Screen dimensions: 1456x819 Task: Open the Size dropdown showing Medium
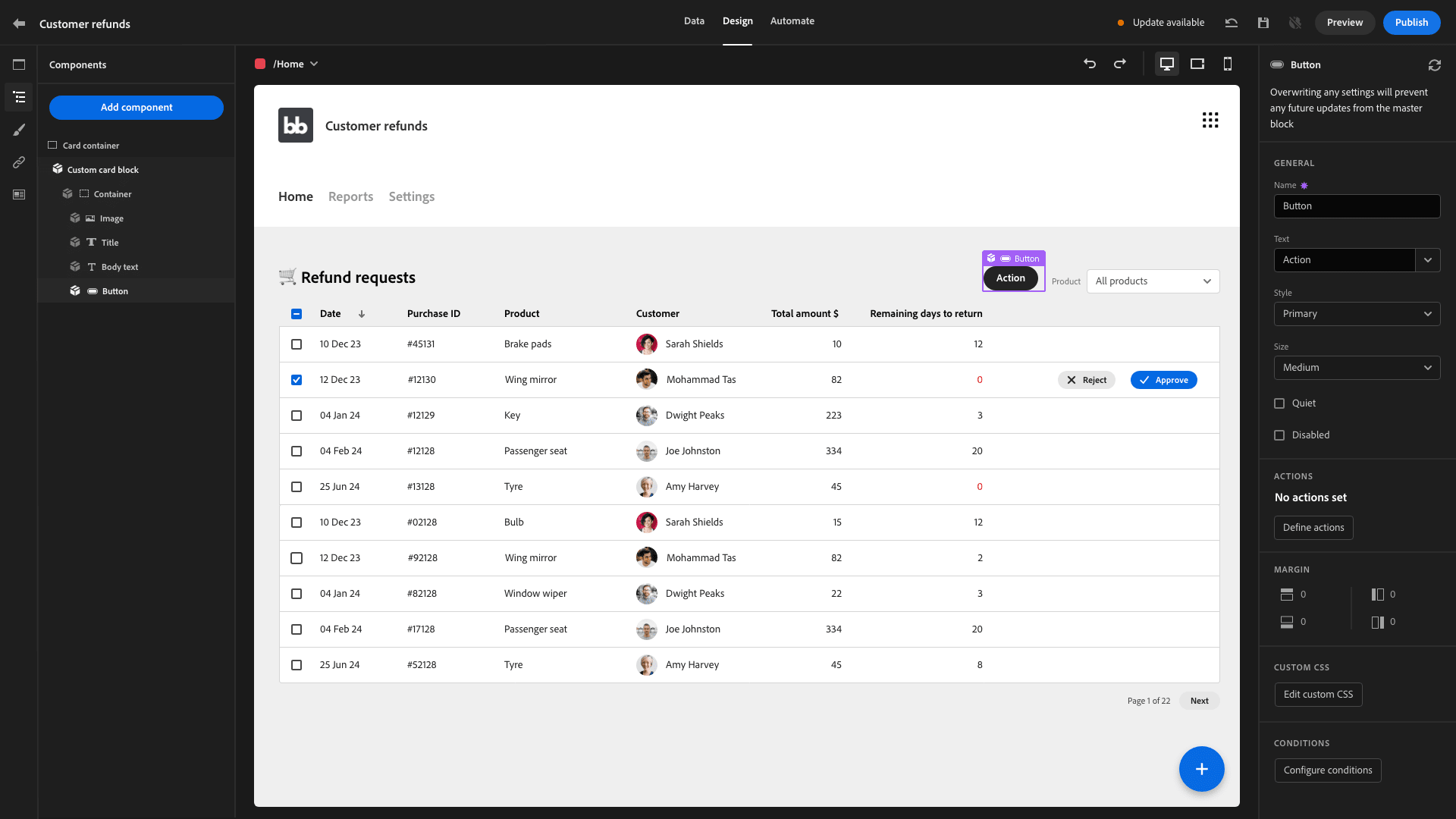(1356, 368)
